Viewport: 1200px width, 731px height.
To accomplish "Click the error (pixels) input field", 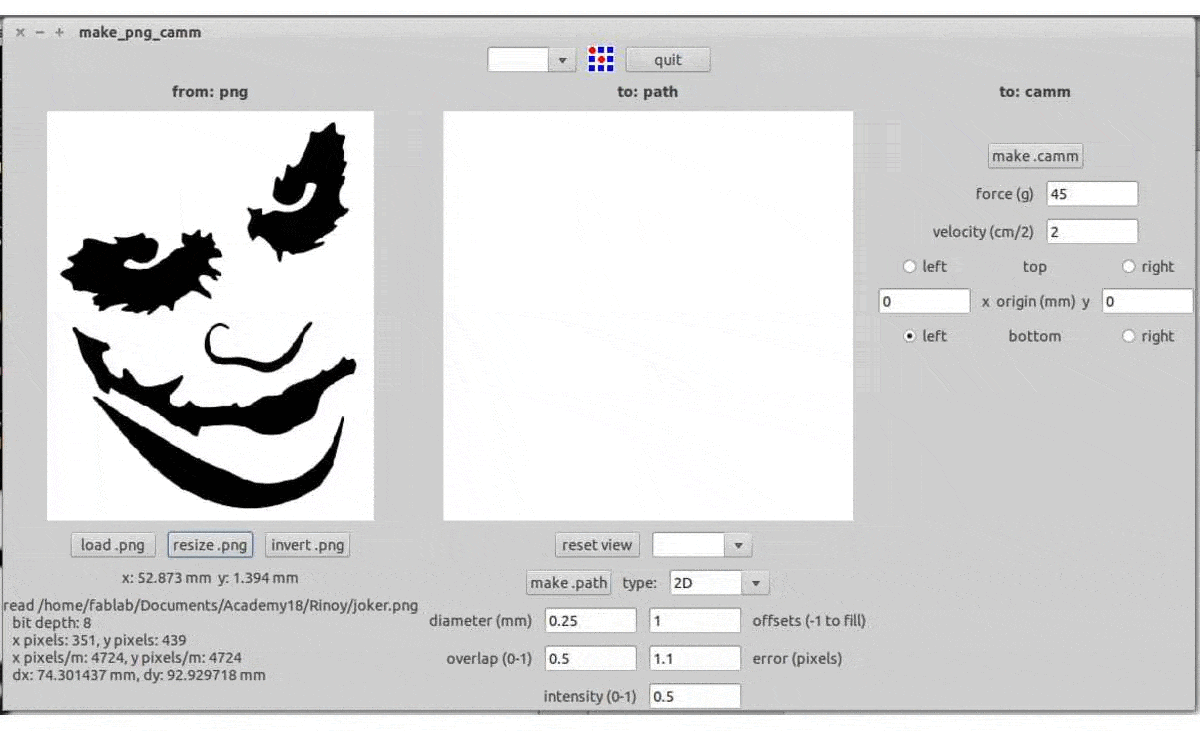I will (x=695, y=658).
